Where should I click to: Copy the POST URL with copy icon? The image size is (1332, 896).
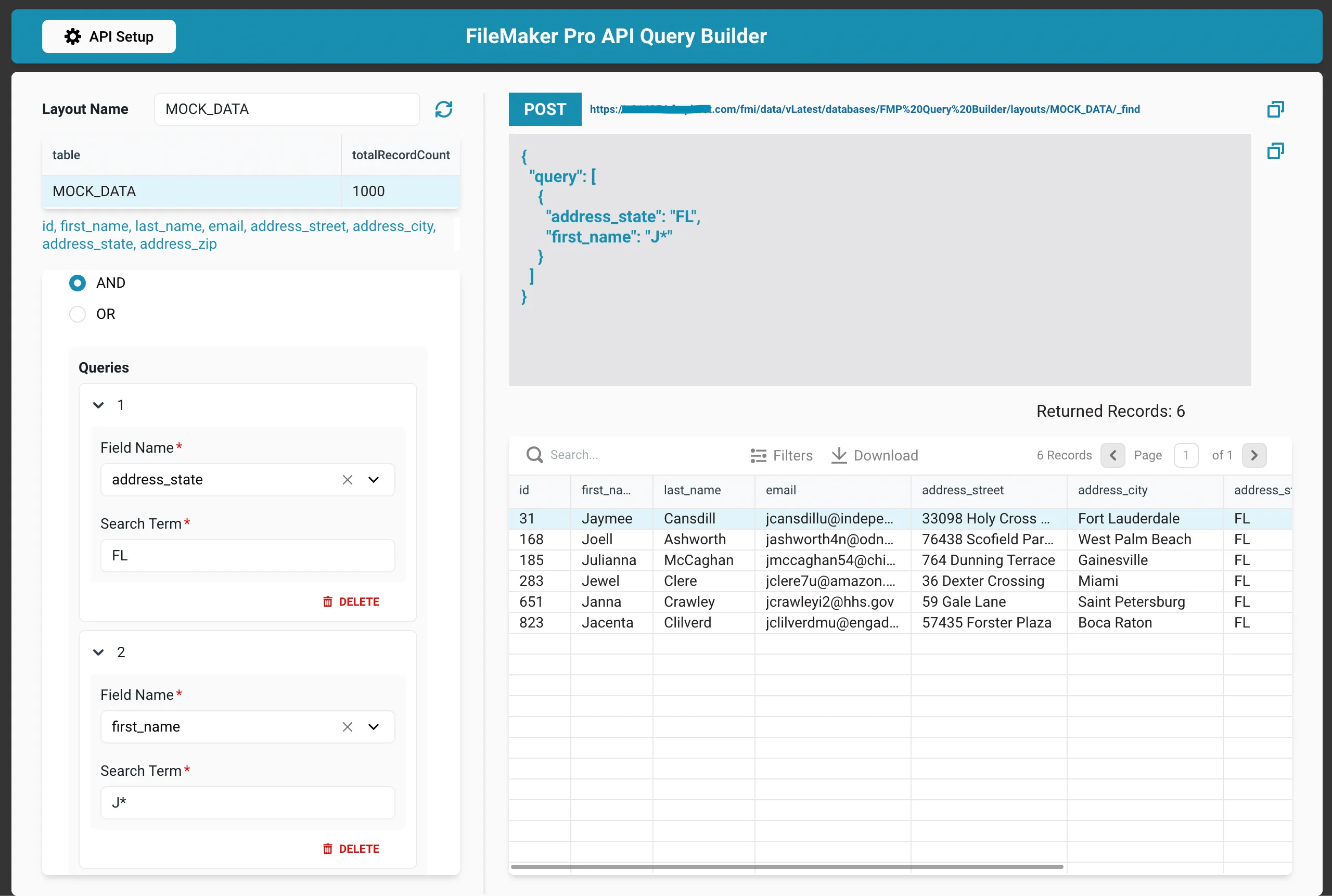(x=1275, y=109)
